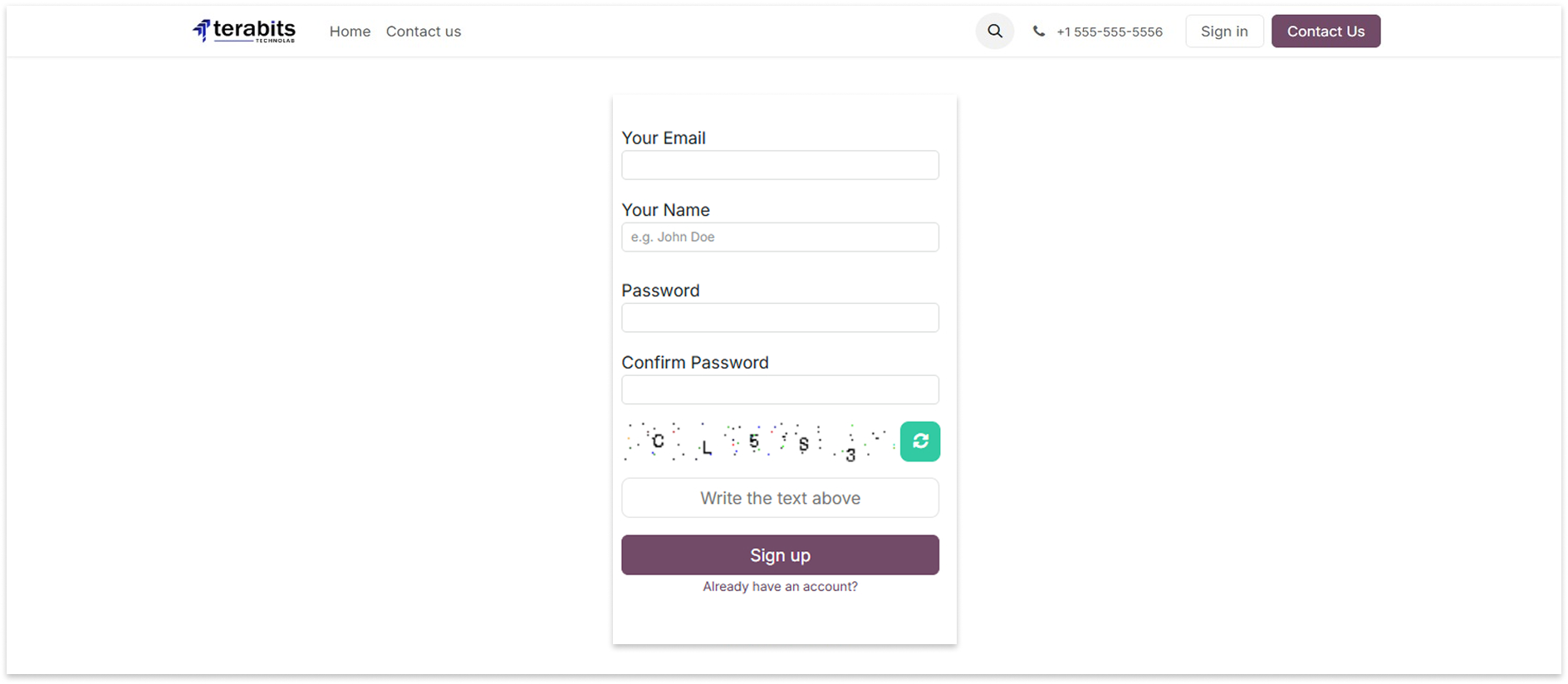
Task: Click the Your Name label
Action: (665, 210)
